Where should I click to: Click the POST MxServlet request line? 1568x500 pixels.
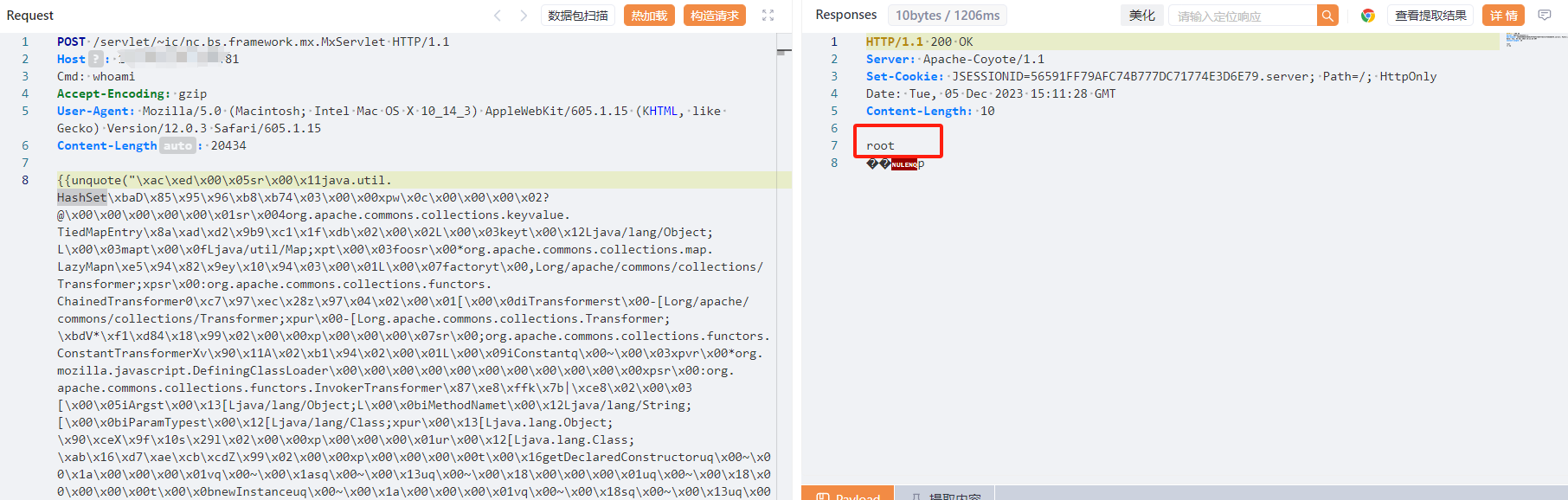254,42
